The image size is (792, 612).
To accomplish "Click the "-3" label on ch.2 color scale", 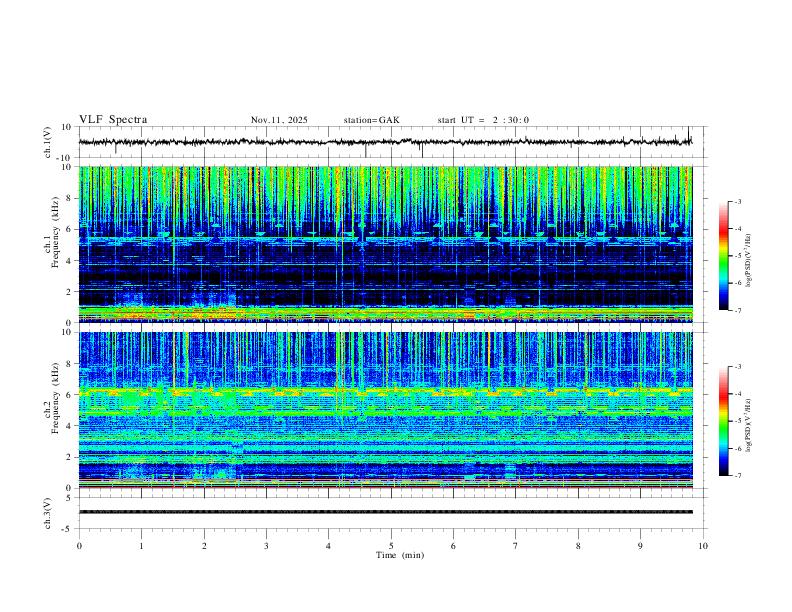I will (x=737, y=367).
